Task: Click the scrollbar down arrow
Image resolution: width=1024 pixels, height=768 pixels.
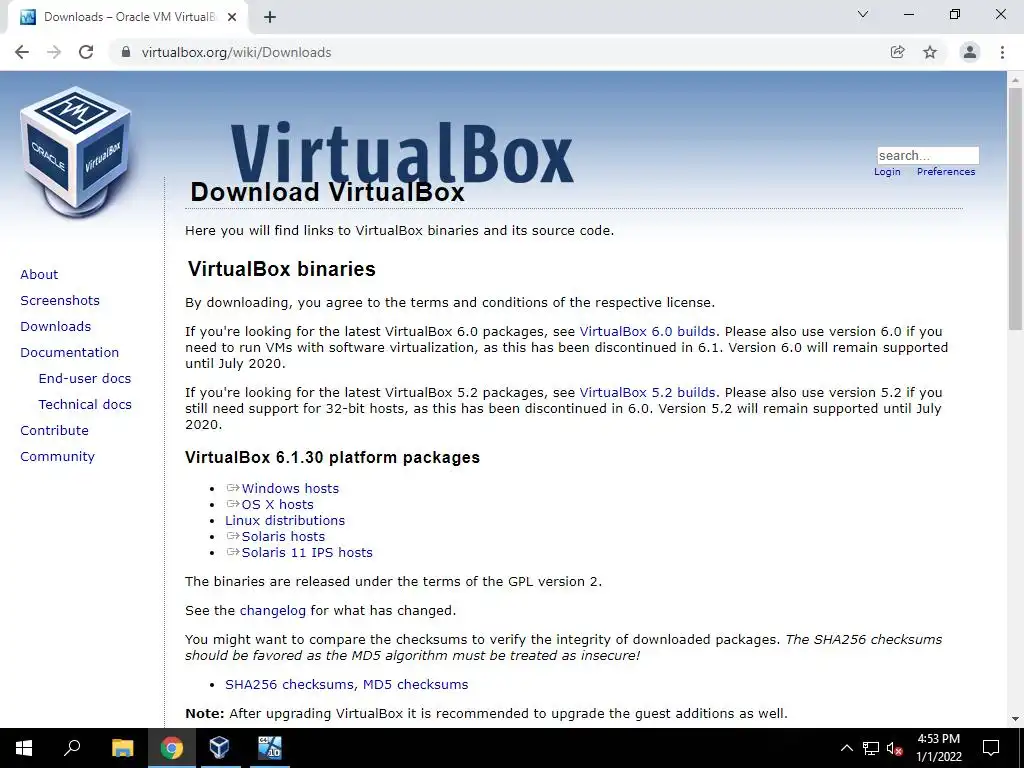Action: pyautogui.click(x=1015, y=719)
